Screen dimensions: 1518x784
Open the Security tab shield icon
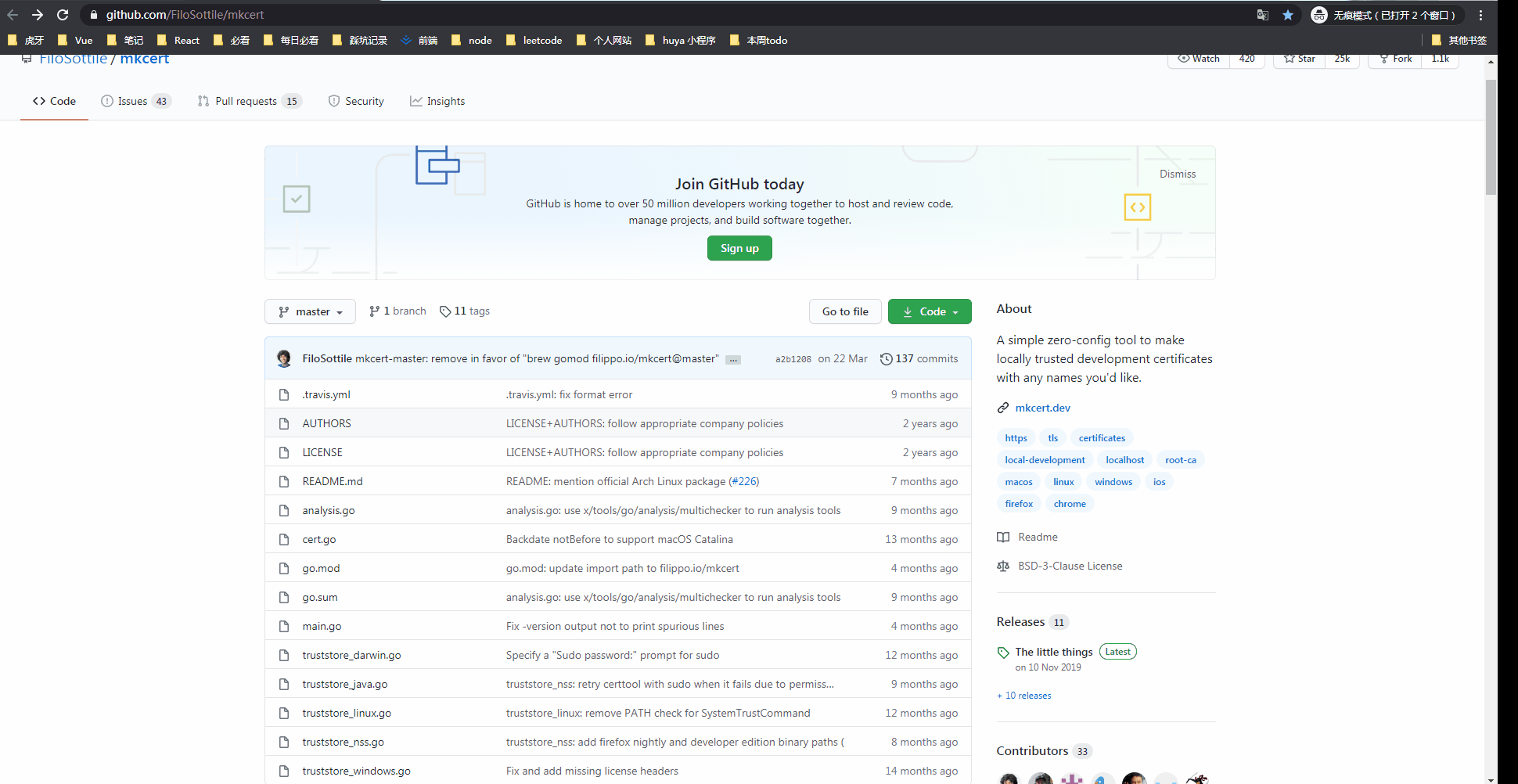(335, 101)
